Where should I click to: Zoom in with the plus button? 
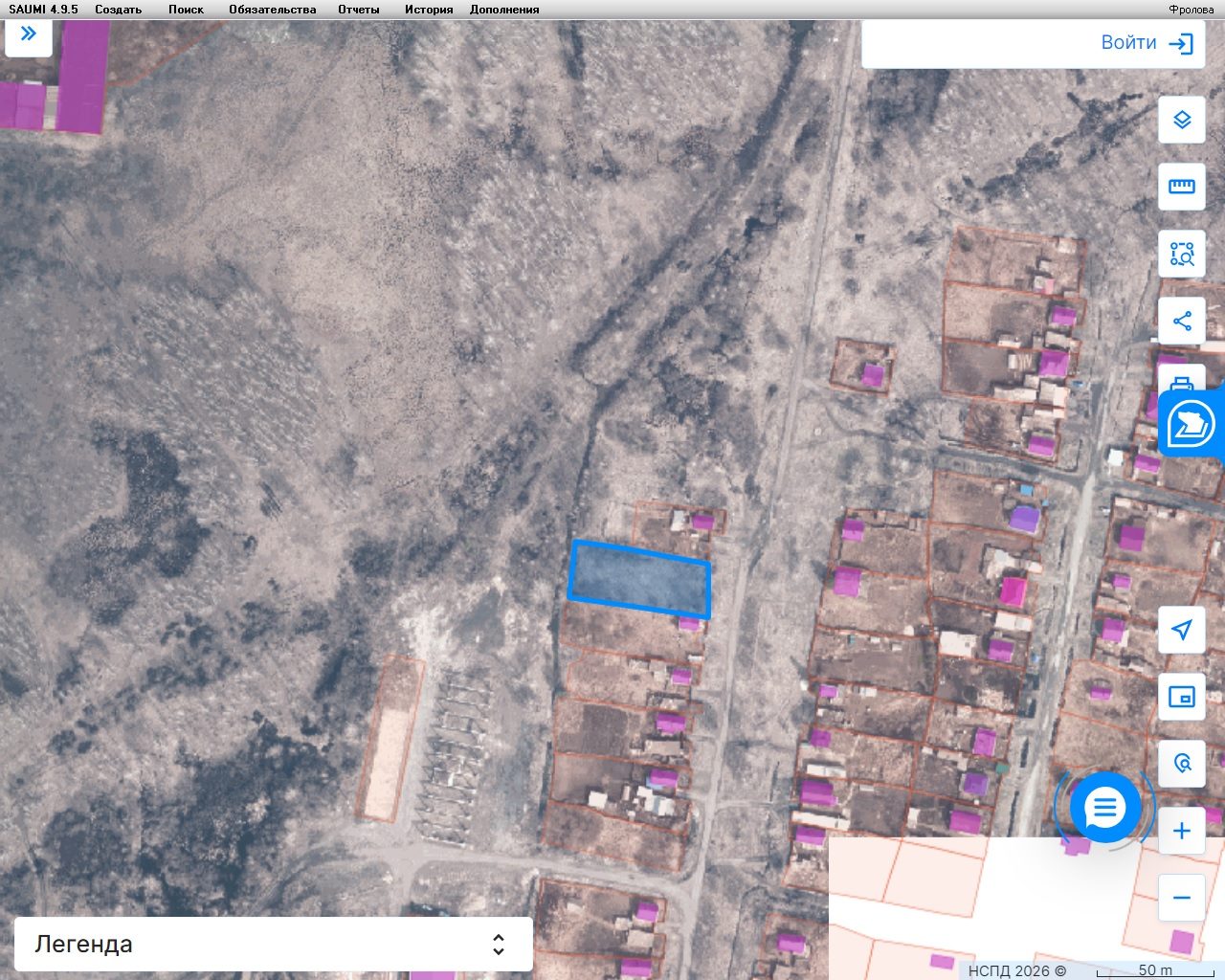[1182, 831]
